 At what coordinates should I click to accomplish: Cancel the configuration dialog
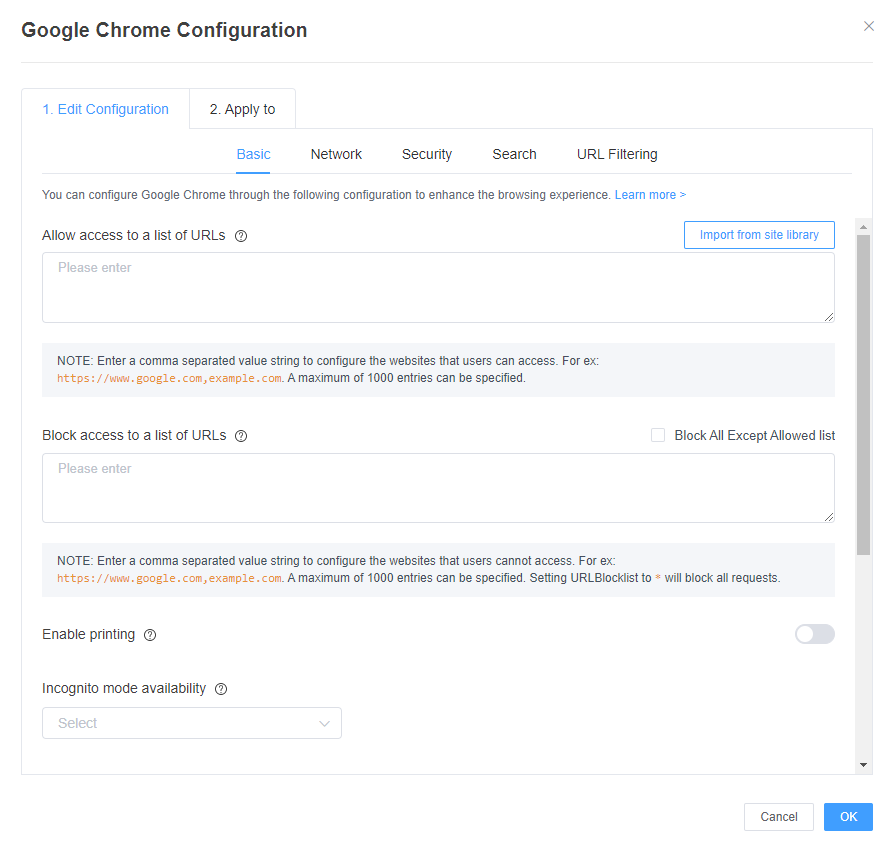pyautogui.click(x=778, y=817)
